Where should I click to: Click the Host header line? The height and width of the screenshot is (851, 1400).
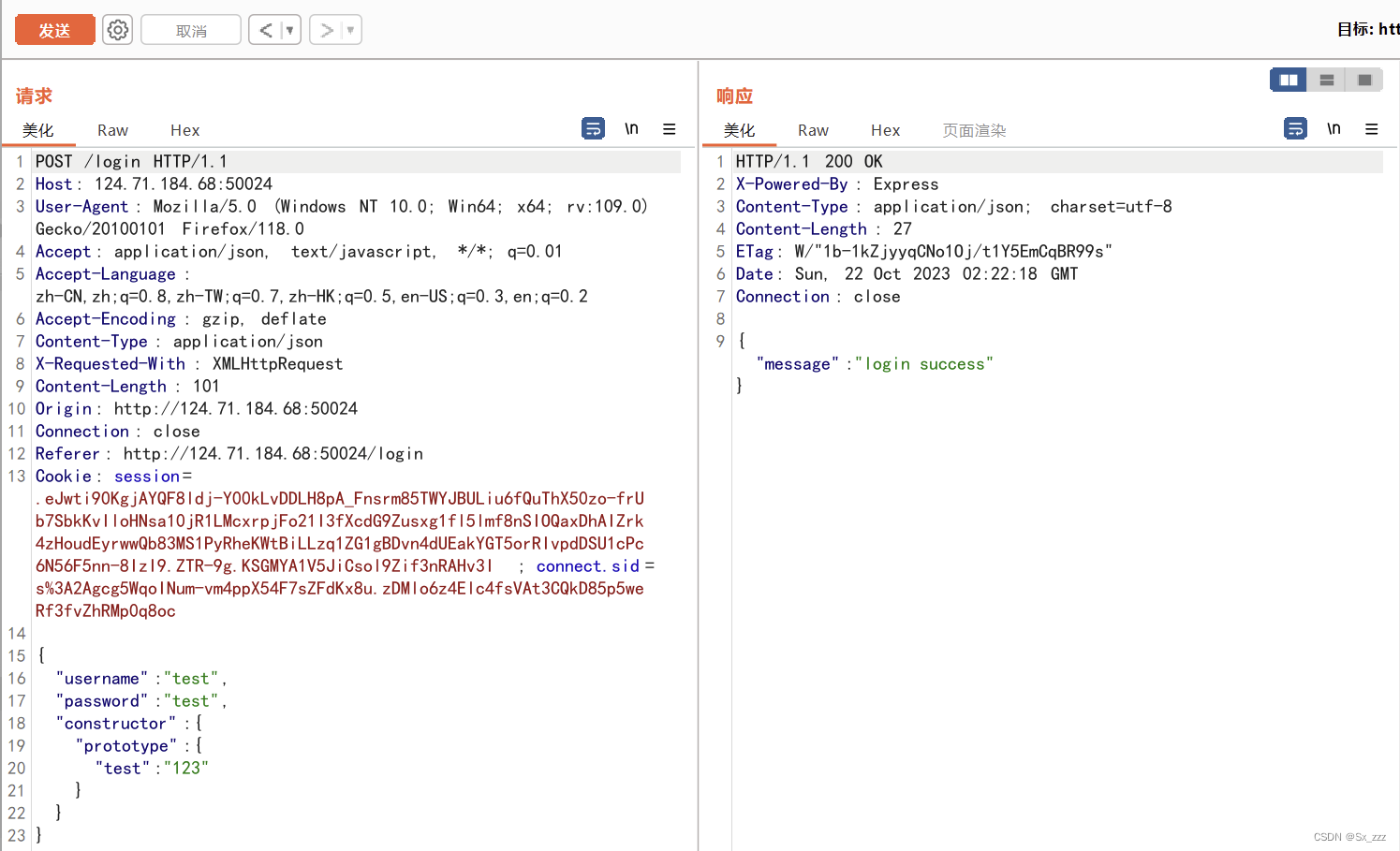(154, 184)
